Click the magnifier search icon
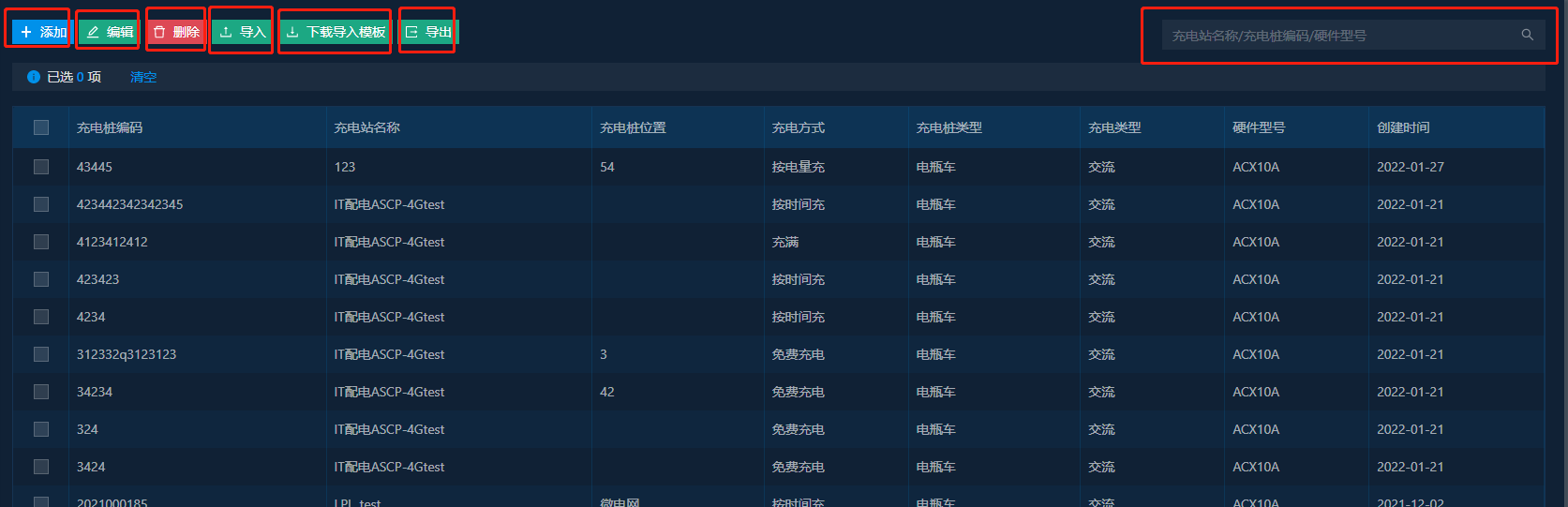Screen dimensions: 1568x507 tap(1527, 36)
